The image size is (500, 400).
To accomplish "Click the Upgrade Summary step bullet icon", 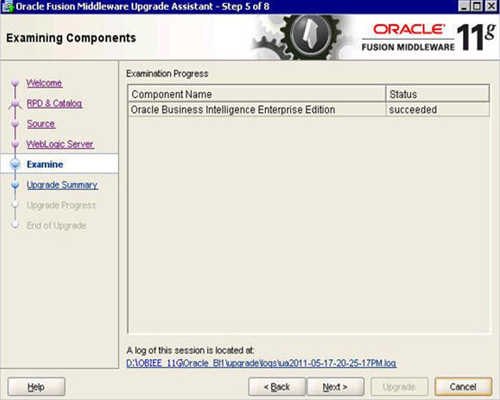I will 15,185.
